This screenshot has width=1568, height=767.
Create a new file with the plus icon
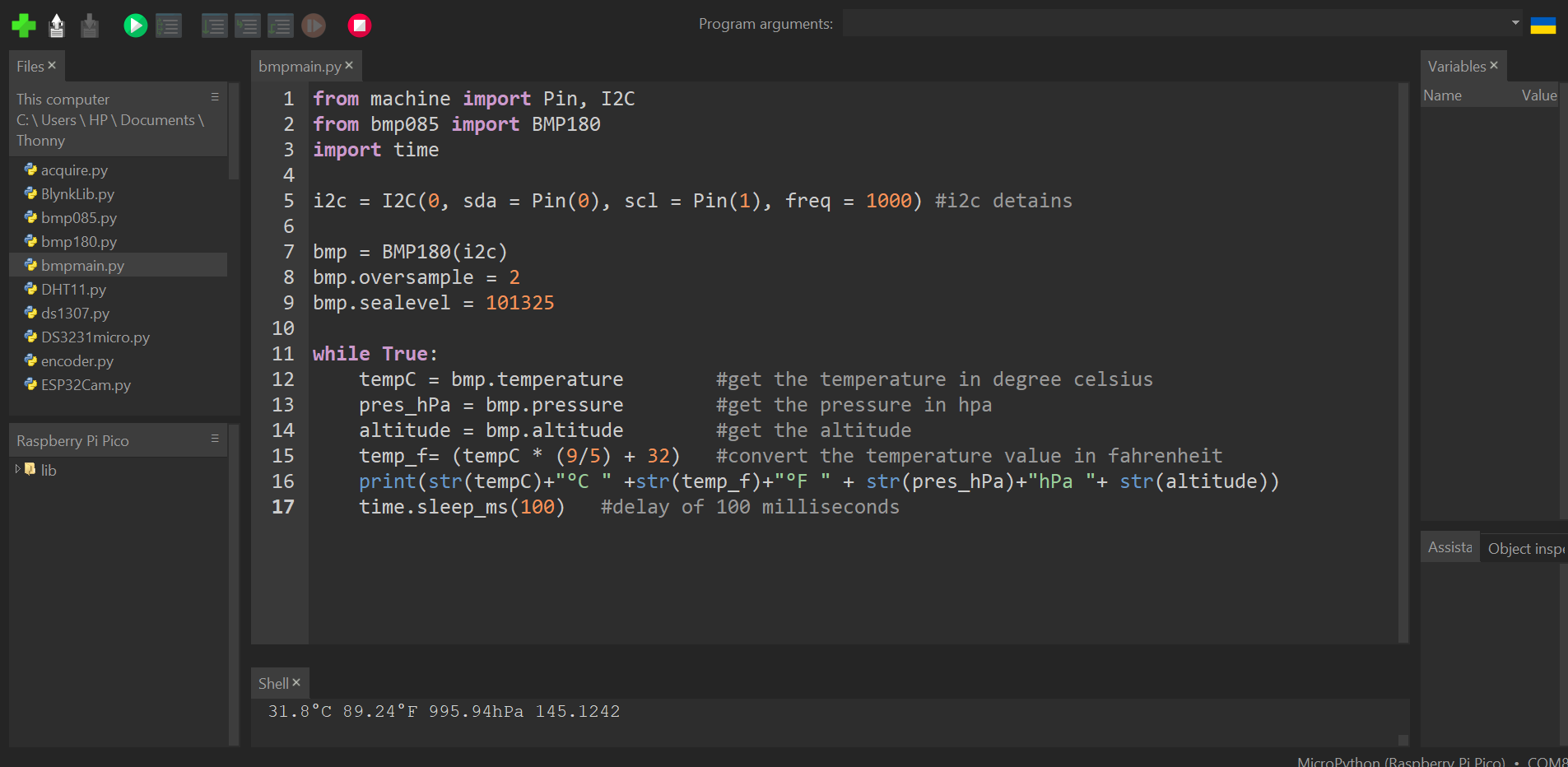pyautogui.click(x=22, y=25)
